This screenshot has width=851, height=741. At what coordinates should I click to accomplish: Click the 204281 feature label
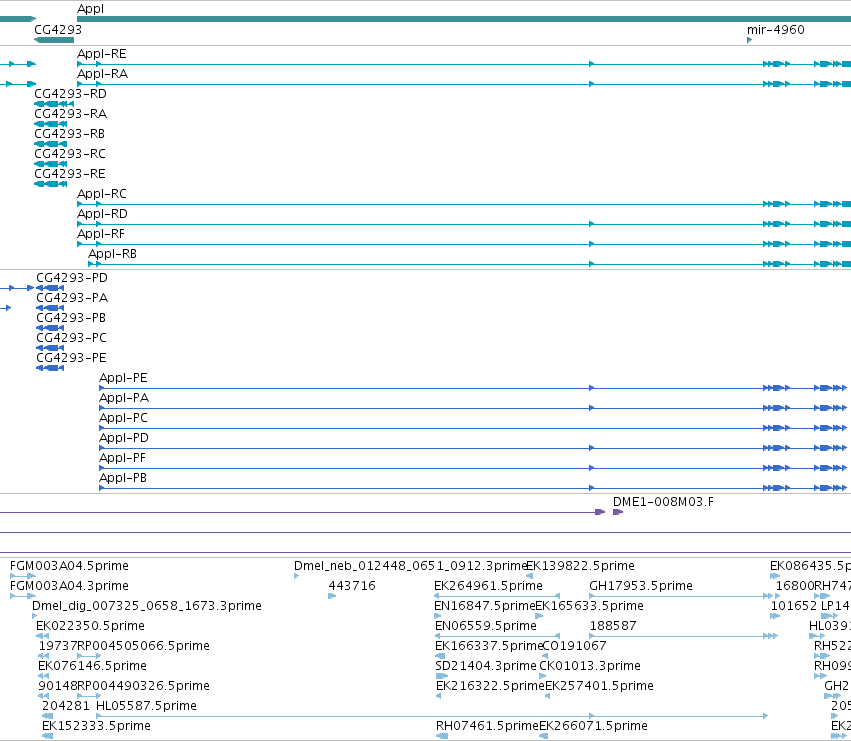tap(65, 706)
